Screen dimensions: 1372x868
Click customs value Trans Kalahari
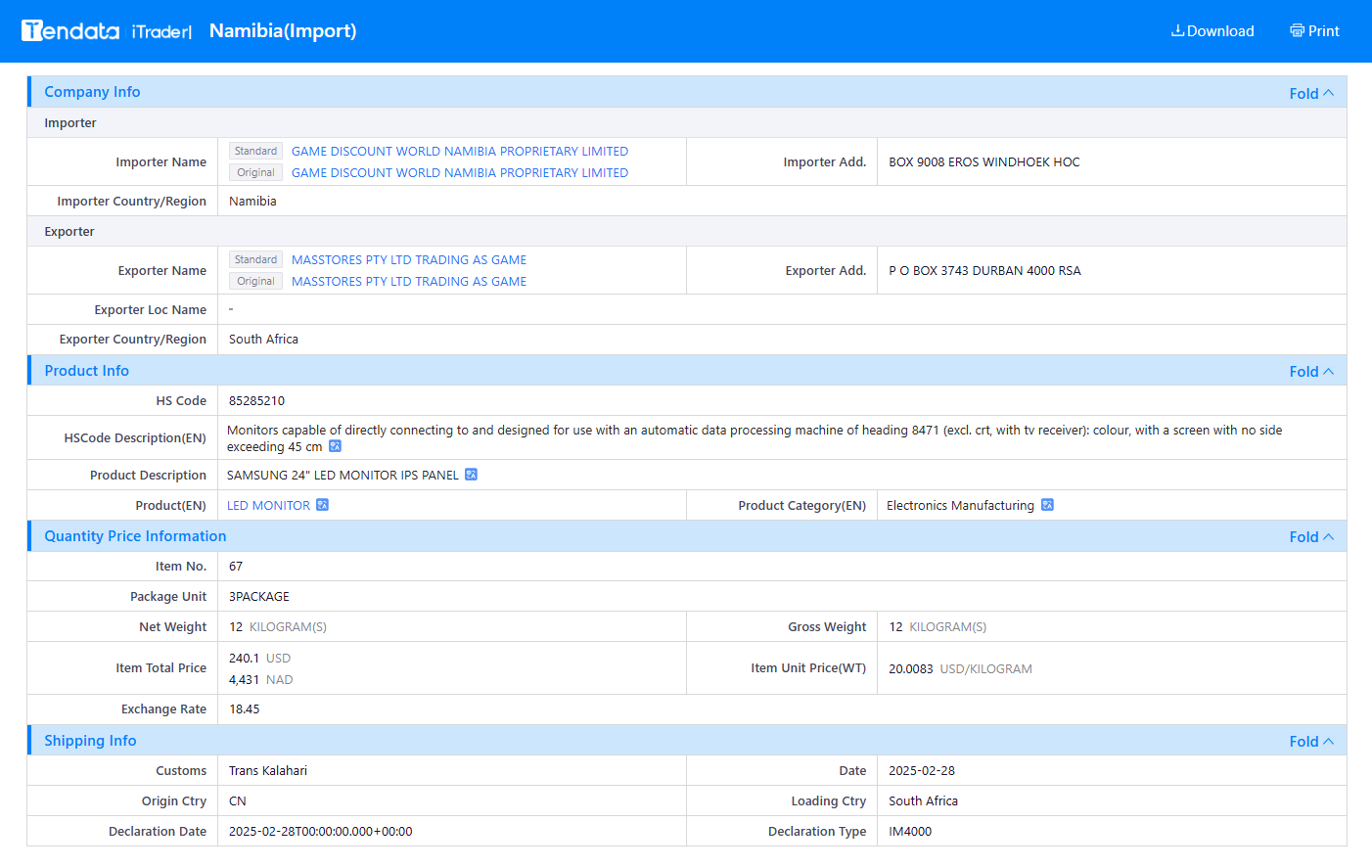coord(268,770)
